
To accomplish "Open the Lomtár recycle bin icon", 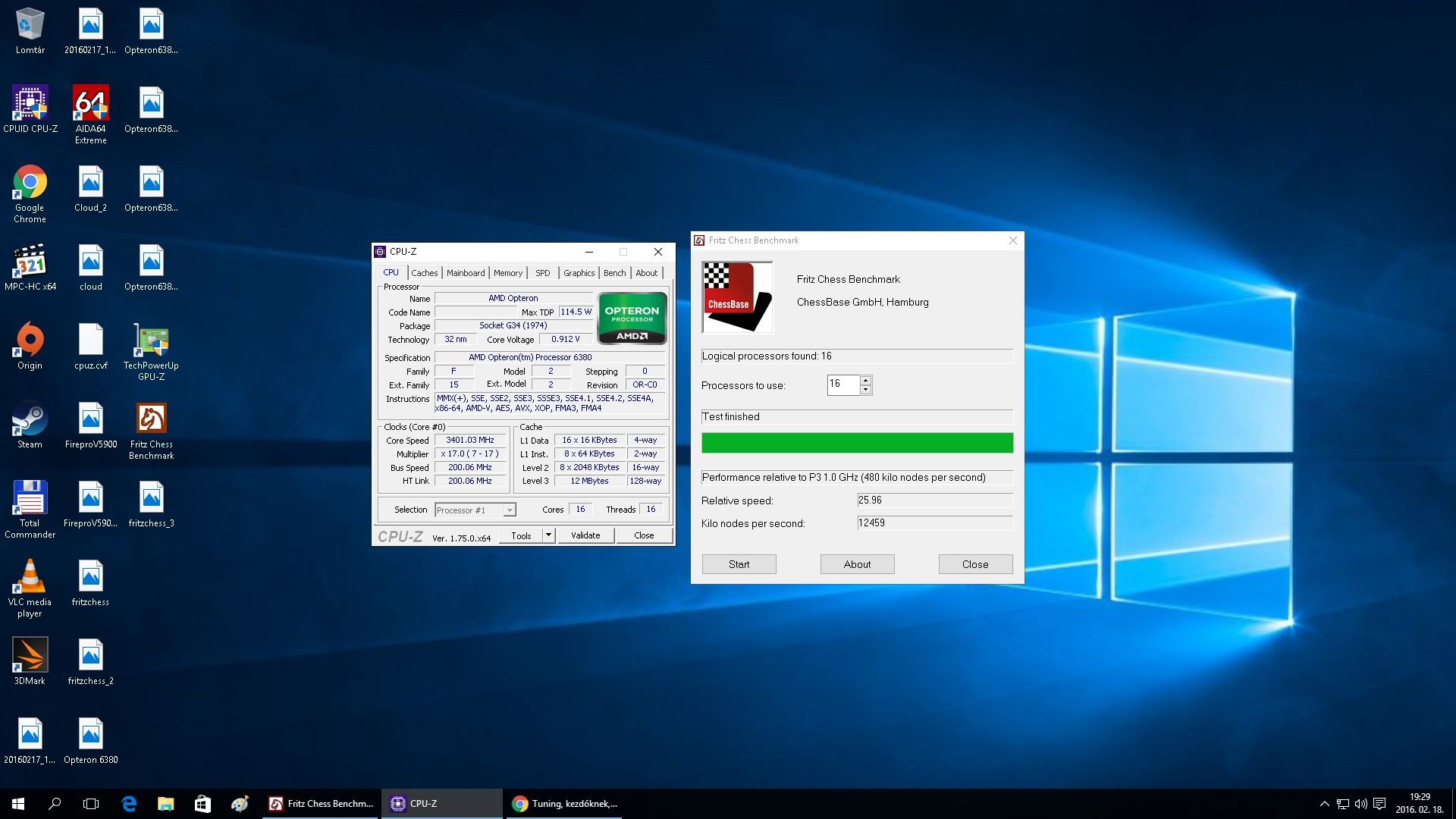I will click(30, 31).
